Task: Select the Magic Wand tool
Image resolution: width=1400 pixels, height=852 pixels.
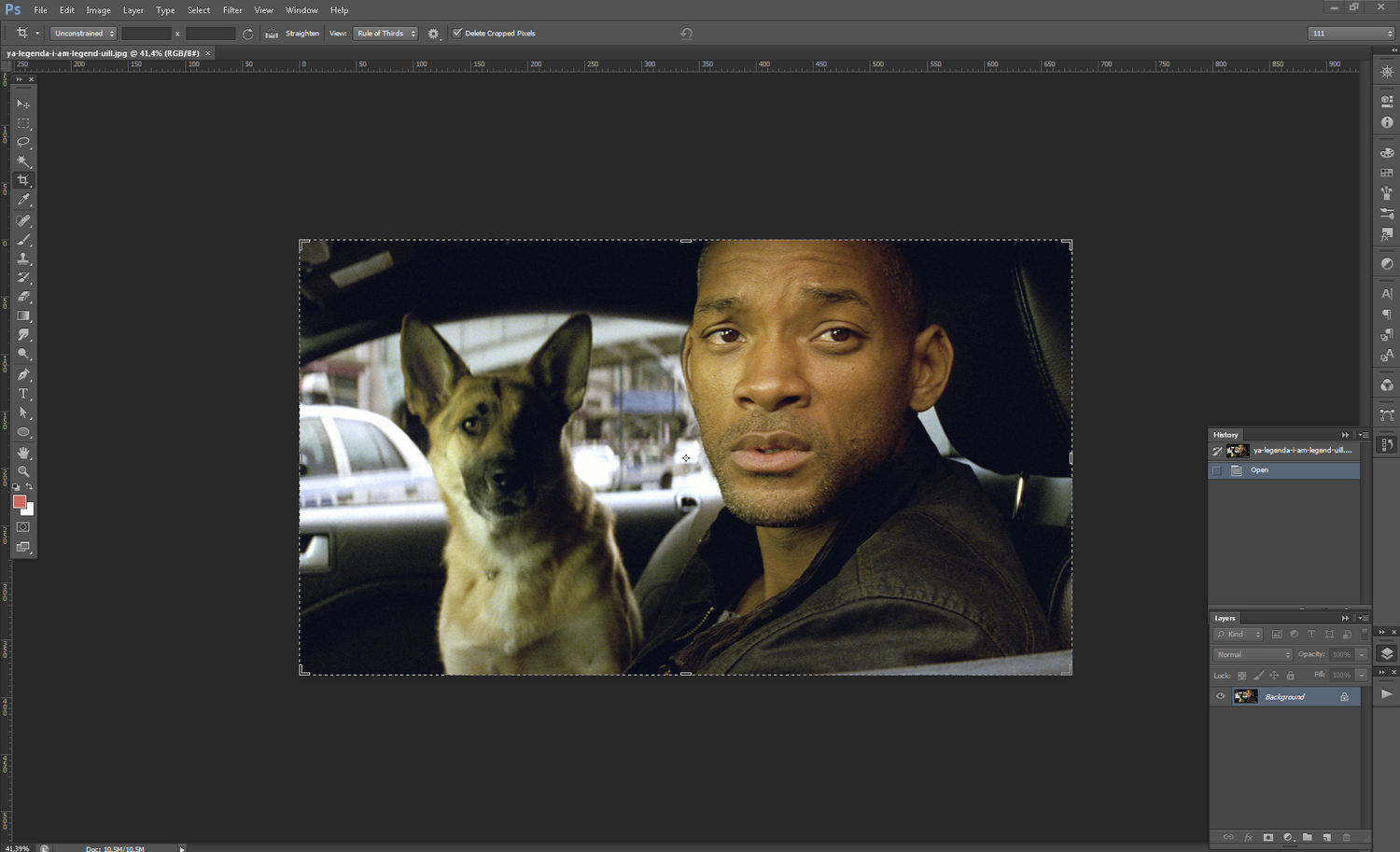Action: pos(23,161)
